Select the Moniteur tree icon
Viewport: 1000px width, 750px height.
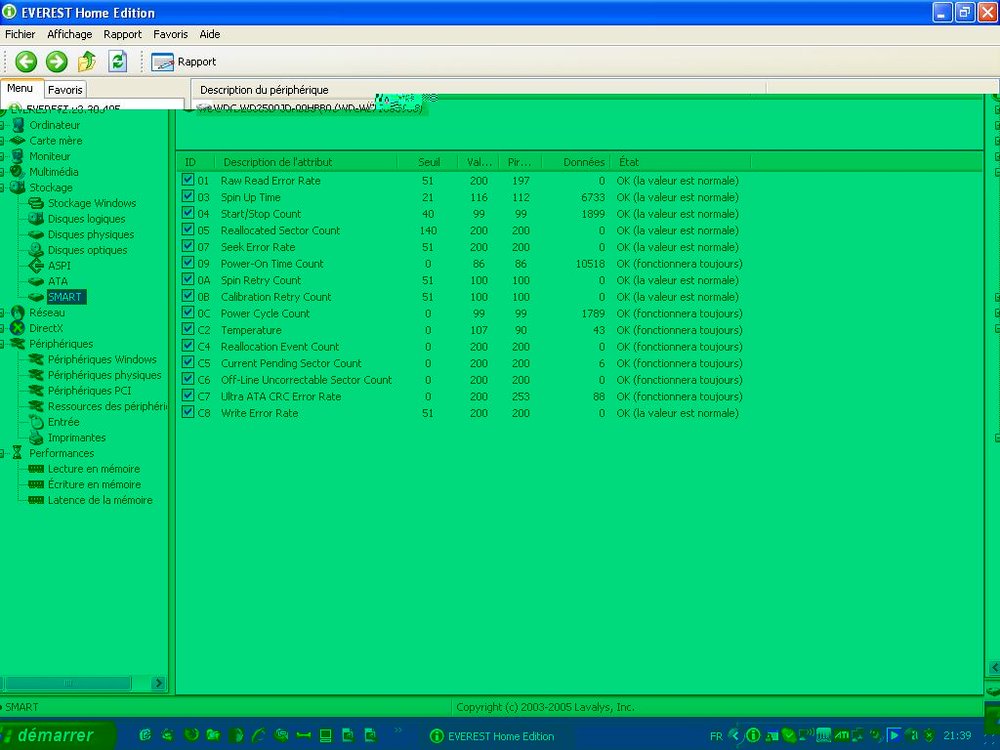tap(18, 156)
